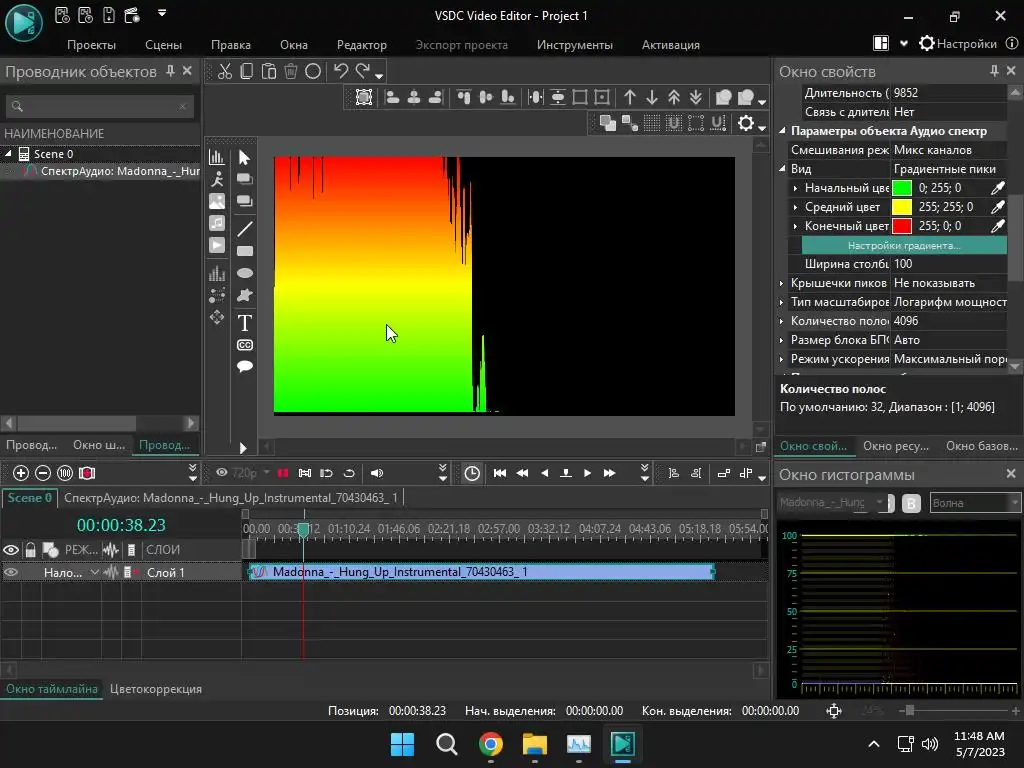Click the Add image object icon
1024x768 pixels.
(x=217, y=201)
